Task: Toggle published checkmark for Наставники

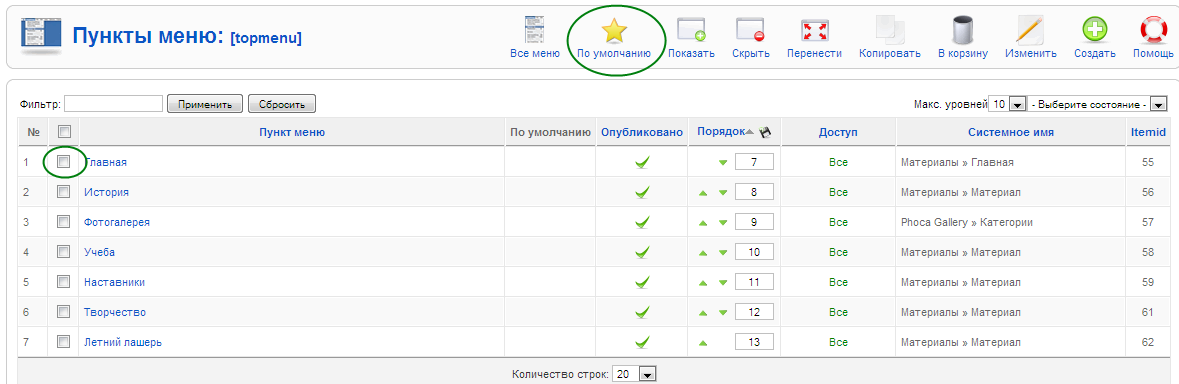Action: pos(641,283)
